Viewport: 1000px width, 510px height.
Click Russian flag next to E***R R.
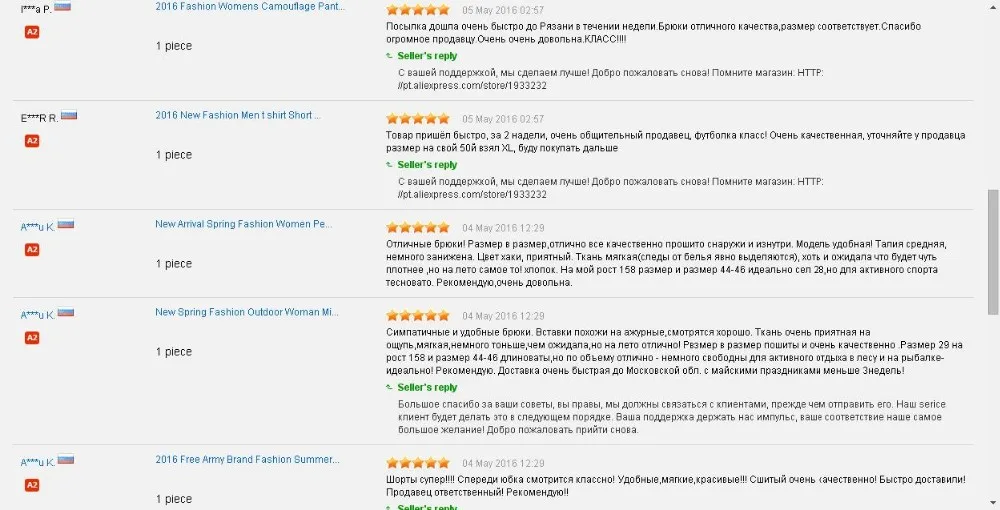coord(69,115)
